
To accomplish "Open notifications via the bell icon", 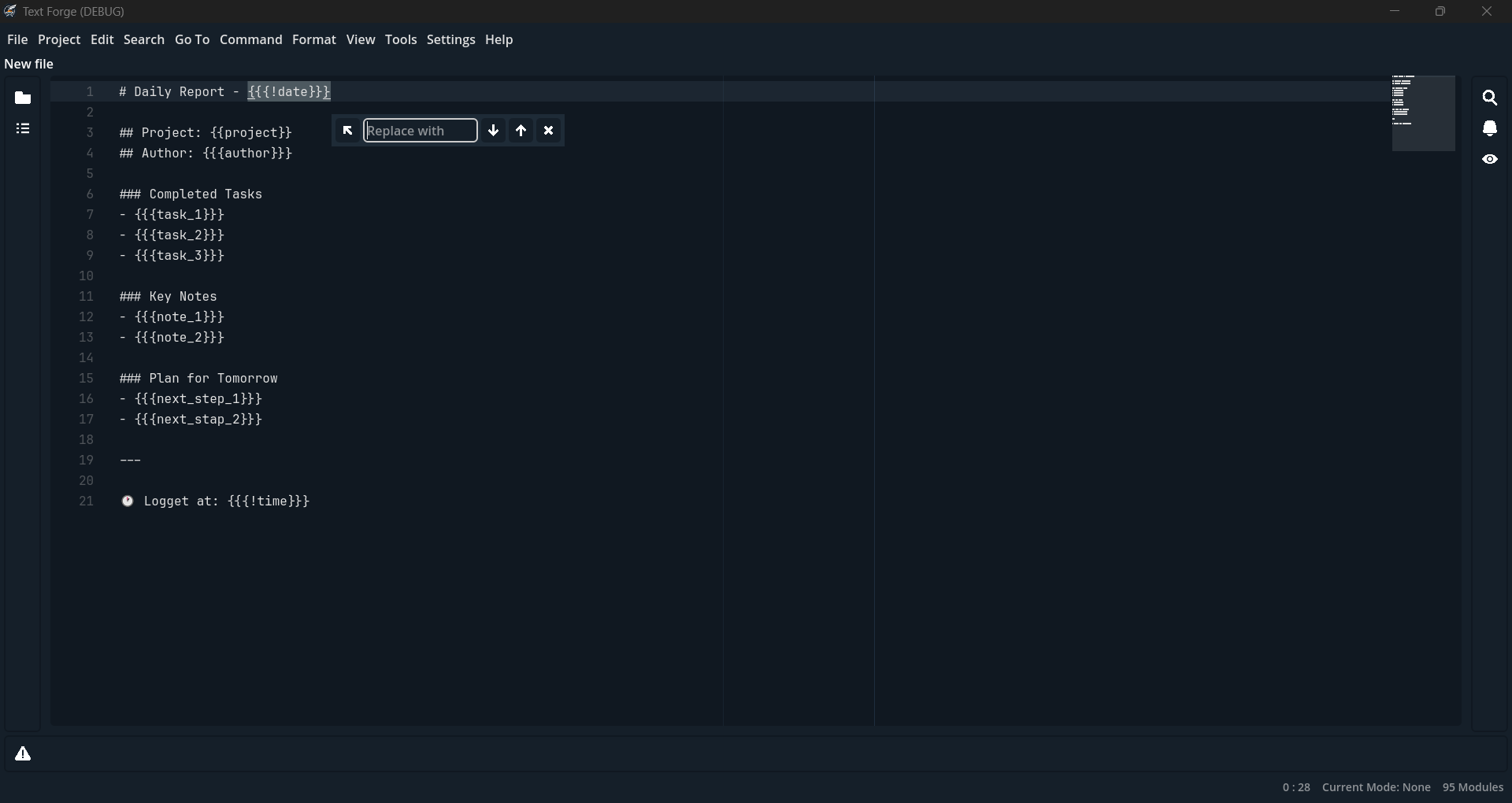I will point(1491,128).
